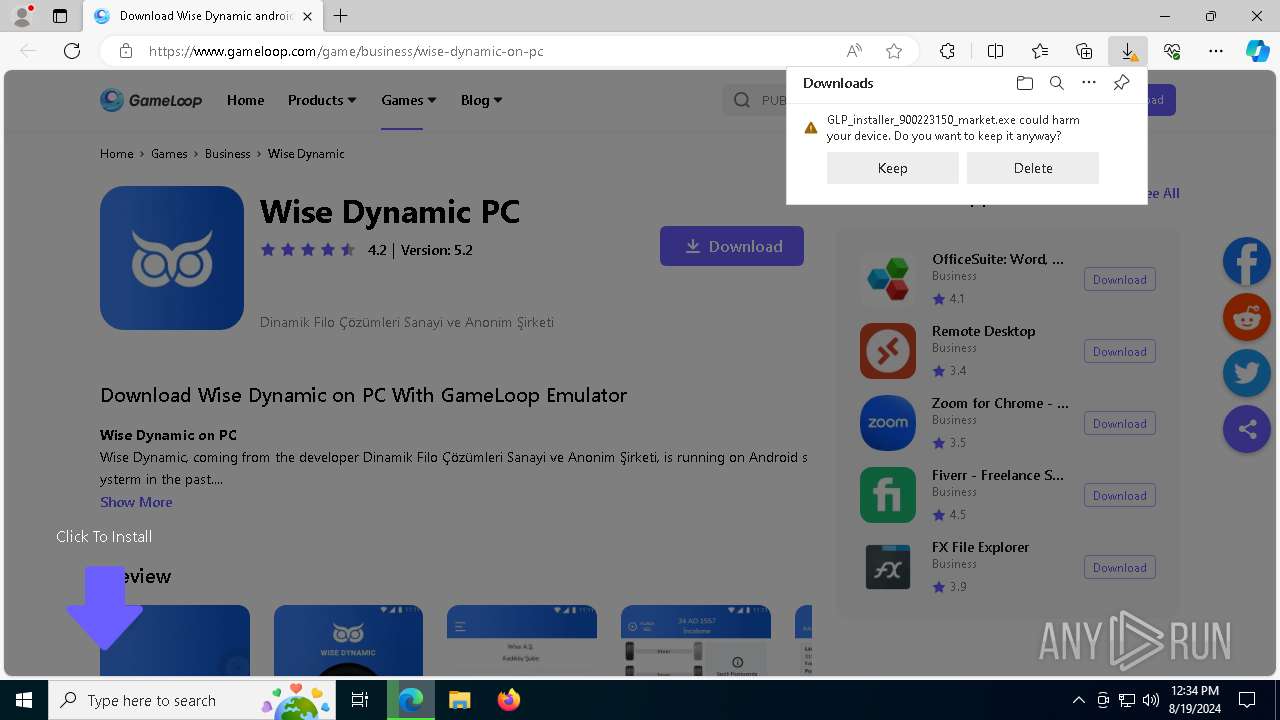Refresh the browser page

click(72, 51)
